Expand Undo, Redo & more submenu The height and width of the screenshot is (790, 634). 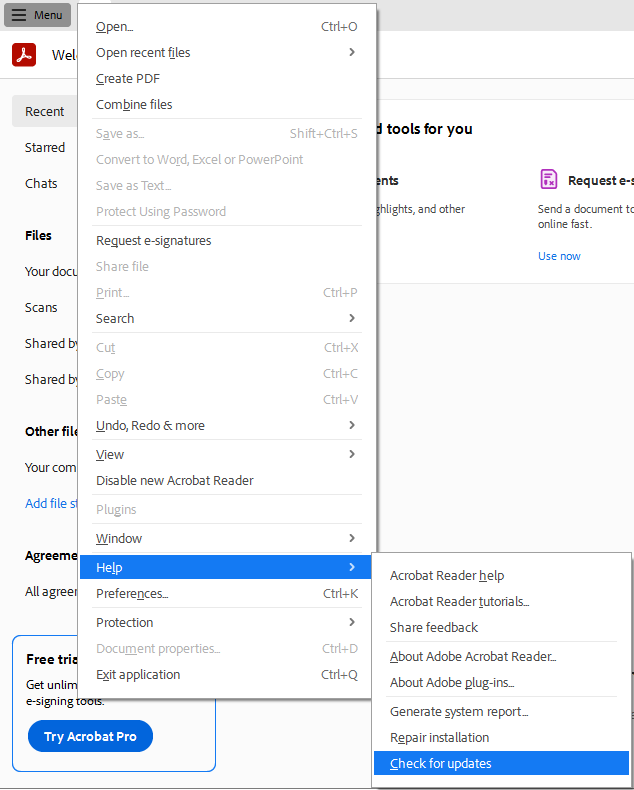click(226, 425)
